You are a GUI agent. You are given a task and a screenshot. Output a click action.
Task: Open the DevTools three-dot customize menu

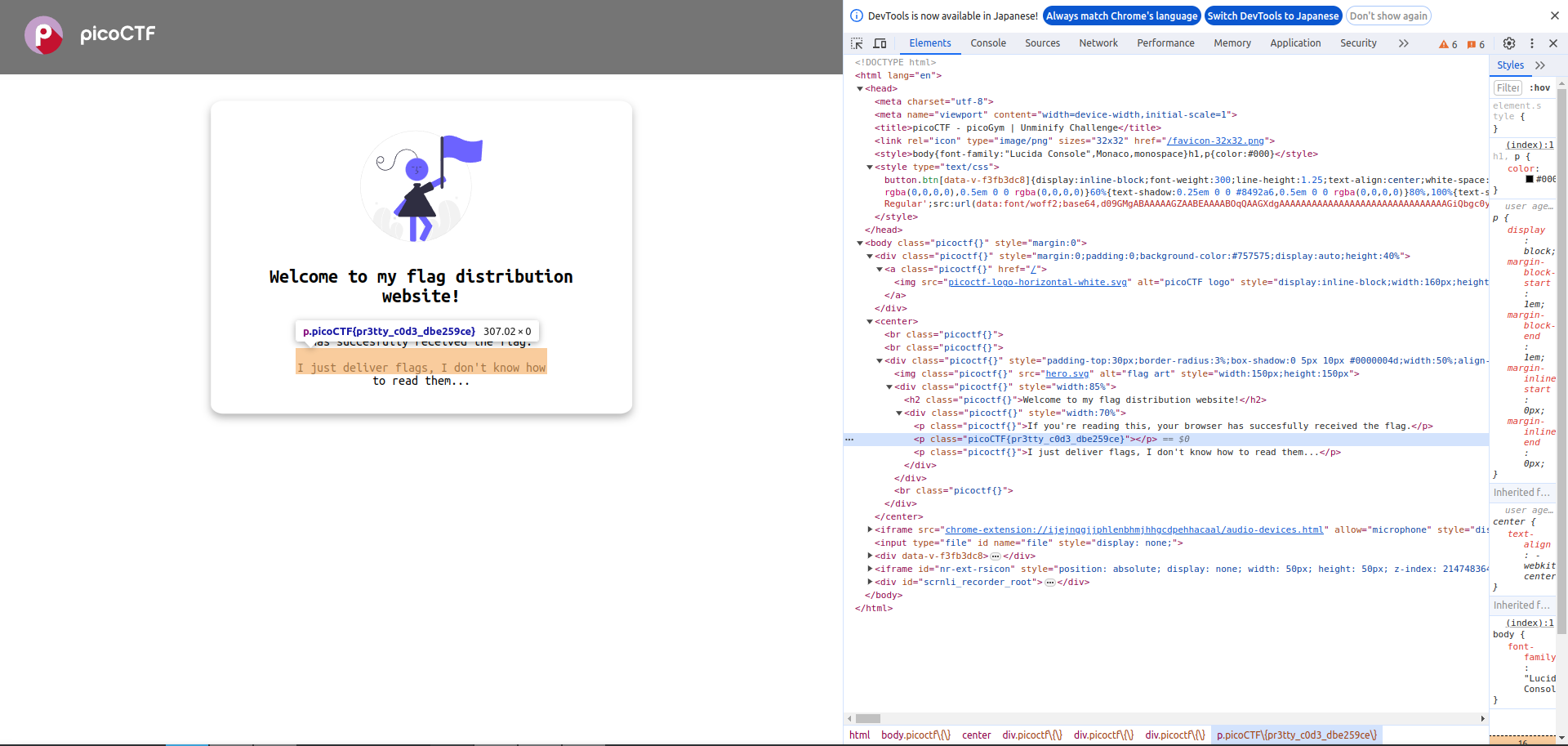[1532, 43]
